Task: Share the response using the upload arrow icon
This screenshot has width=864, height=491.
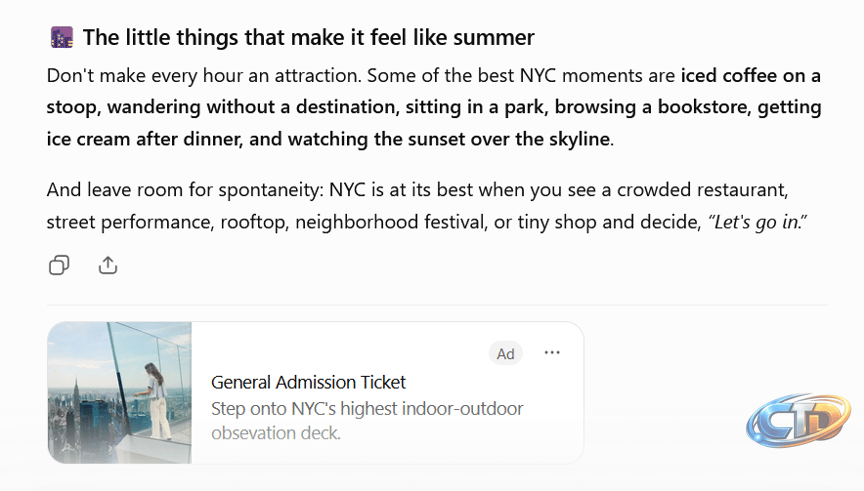Action: [108, 265]
